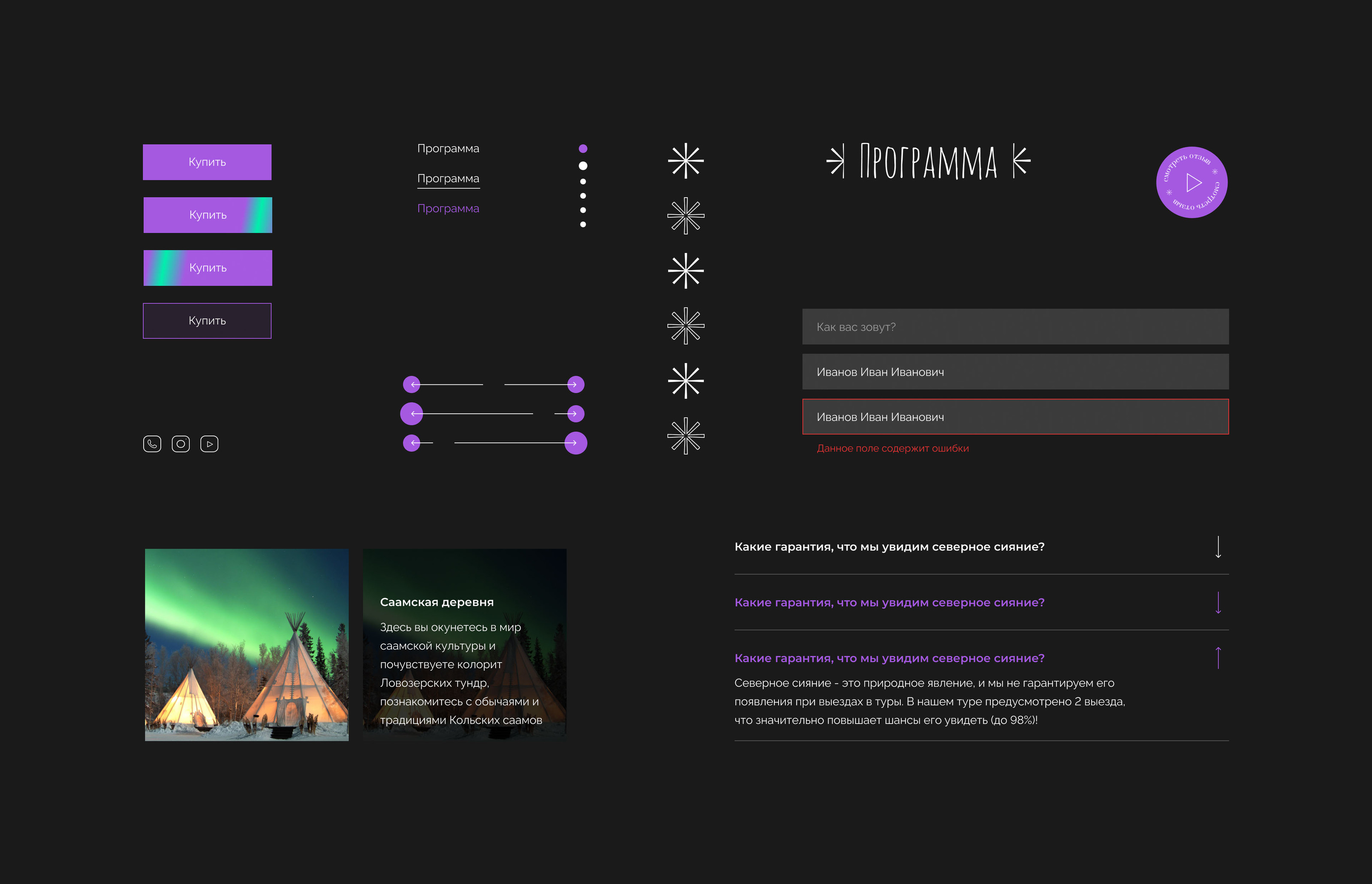Viewport: 1372px width, 884px height.
Task: Select the last small pagination dot
Action: pos(583,225)
